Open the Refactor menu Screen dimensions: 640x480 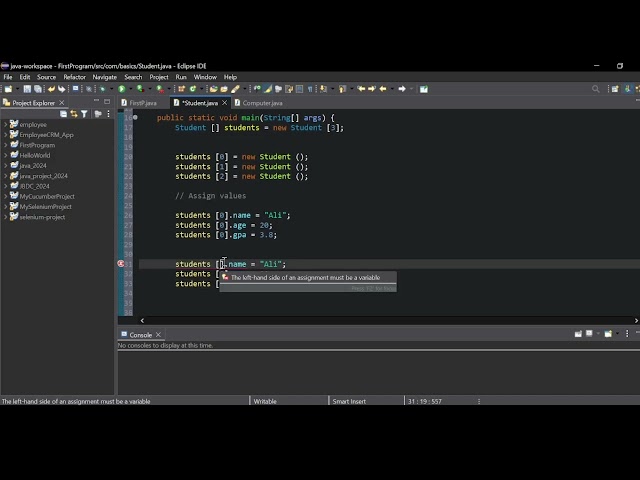[x=74, y=77]
